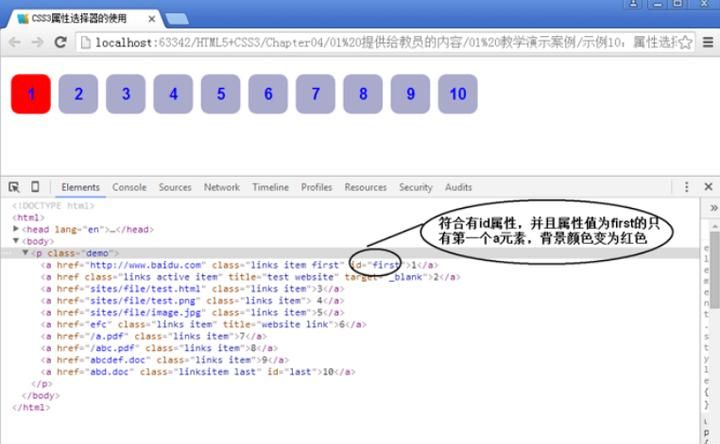Open the Security tab
This screenshot has width=720, height=444.
(x=416, y=187)
